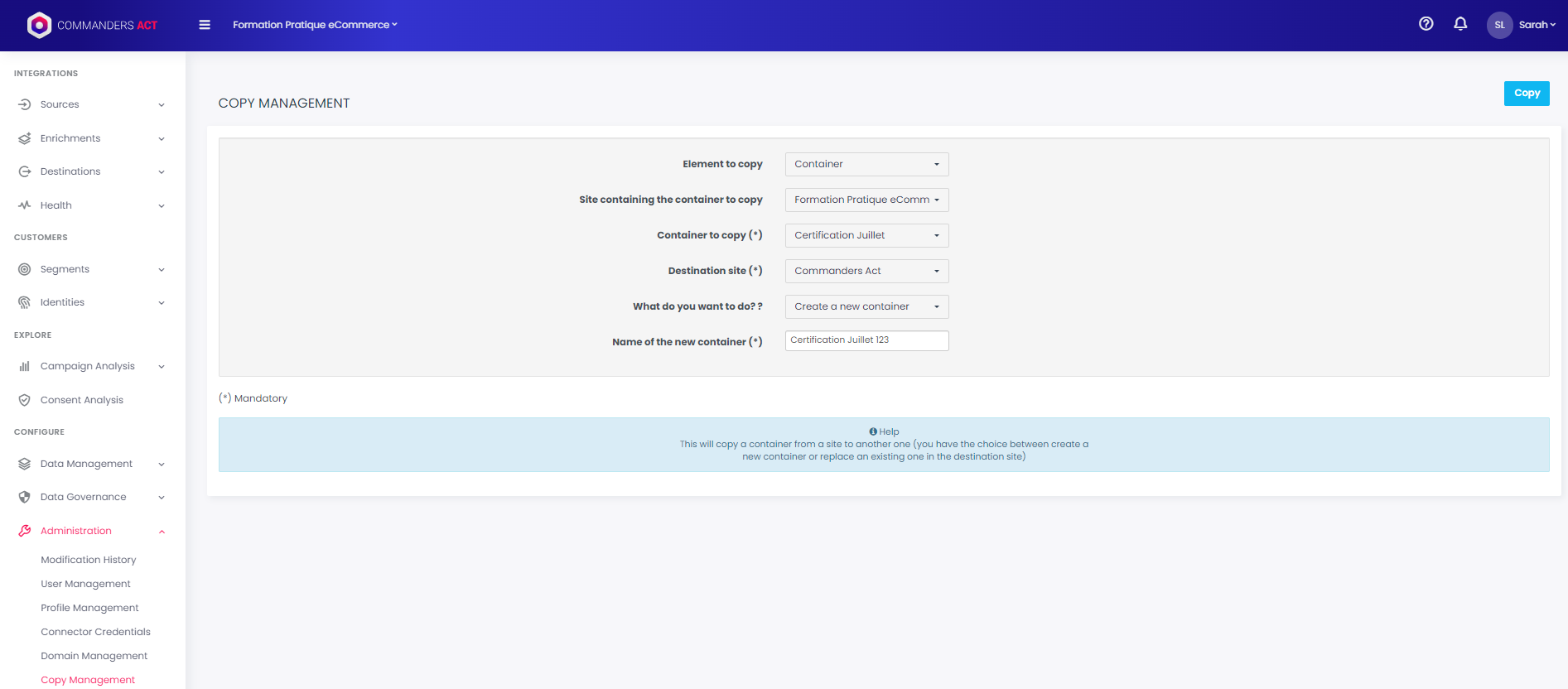This screenshot has width=1568, height=689.
Task: Click the Administration wrench icon
Action: coord(25,531)
